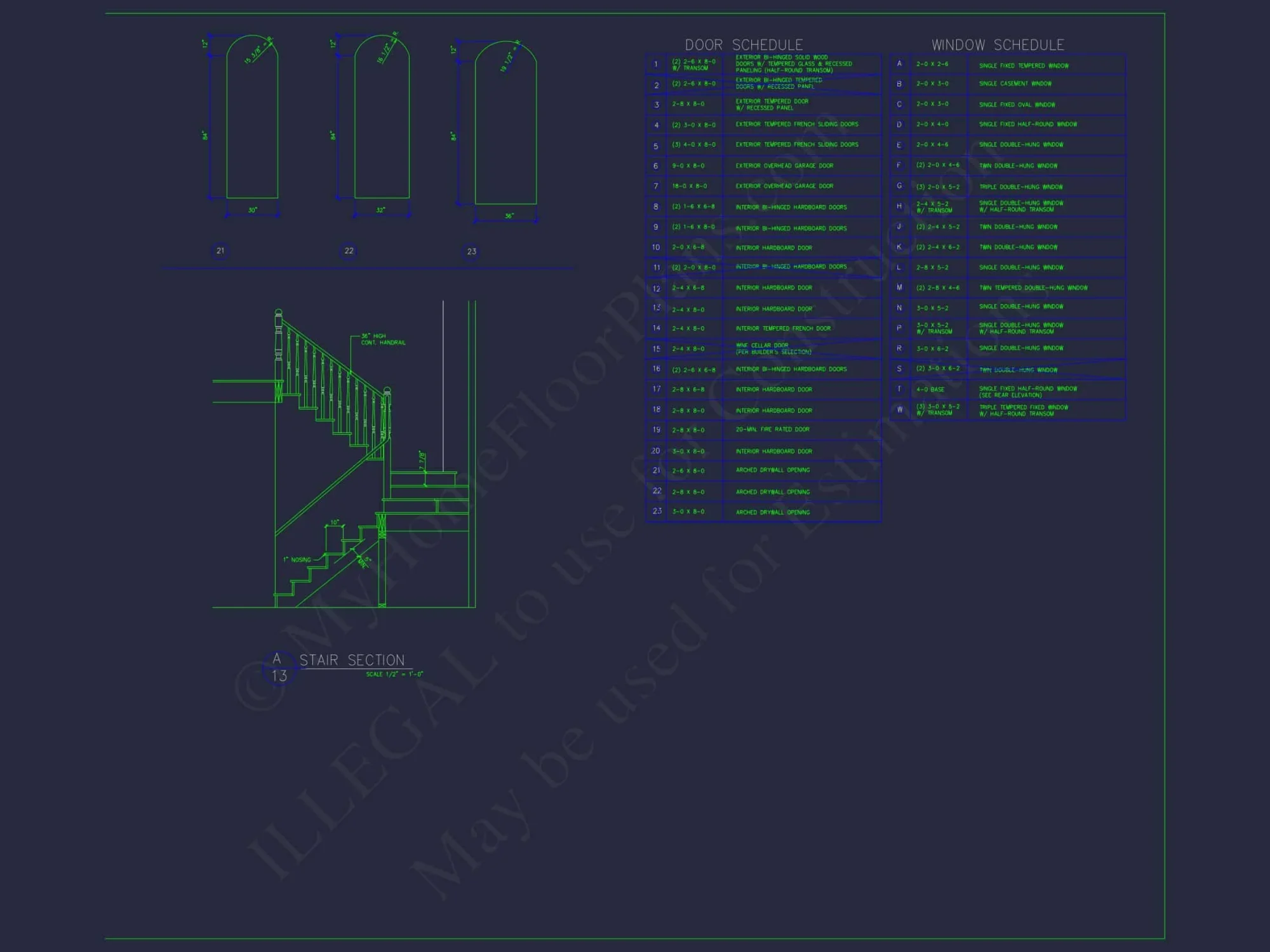Click the circled number 22 tag
This screenshot has height=952, width=1270.
(349, 251)
